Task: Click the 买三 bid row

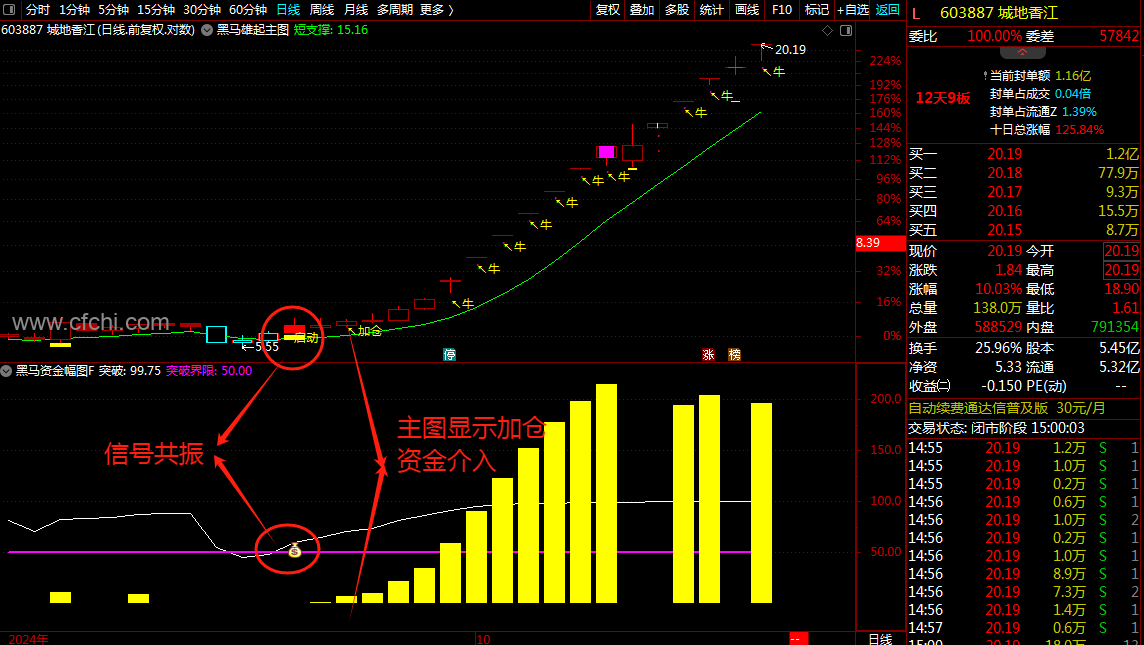Action: (1024, 192)
